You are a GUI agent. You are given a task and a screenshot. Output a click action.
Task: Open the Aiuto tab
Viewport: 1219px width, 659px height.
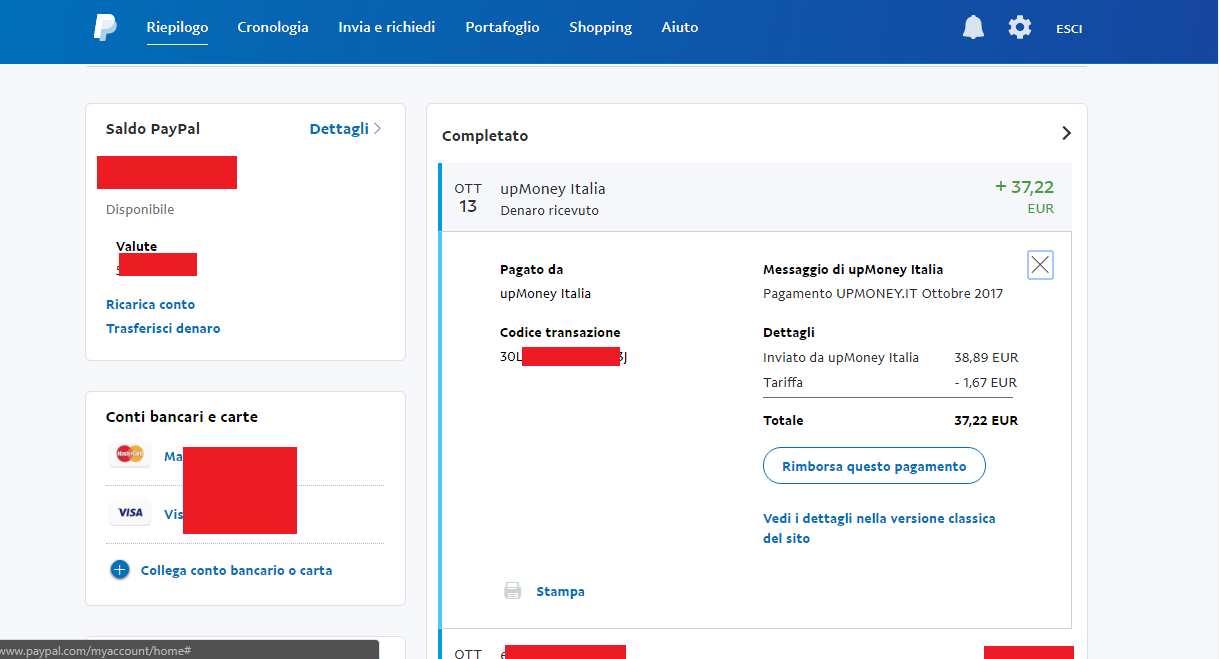click(x=680, y=28)
